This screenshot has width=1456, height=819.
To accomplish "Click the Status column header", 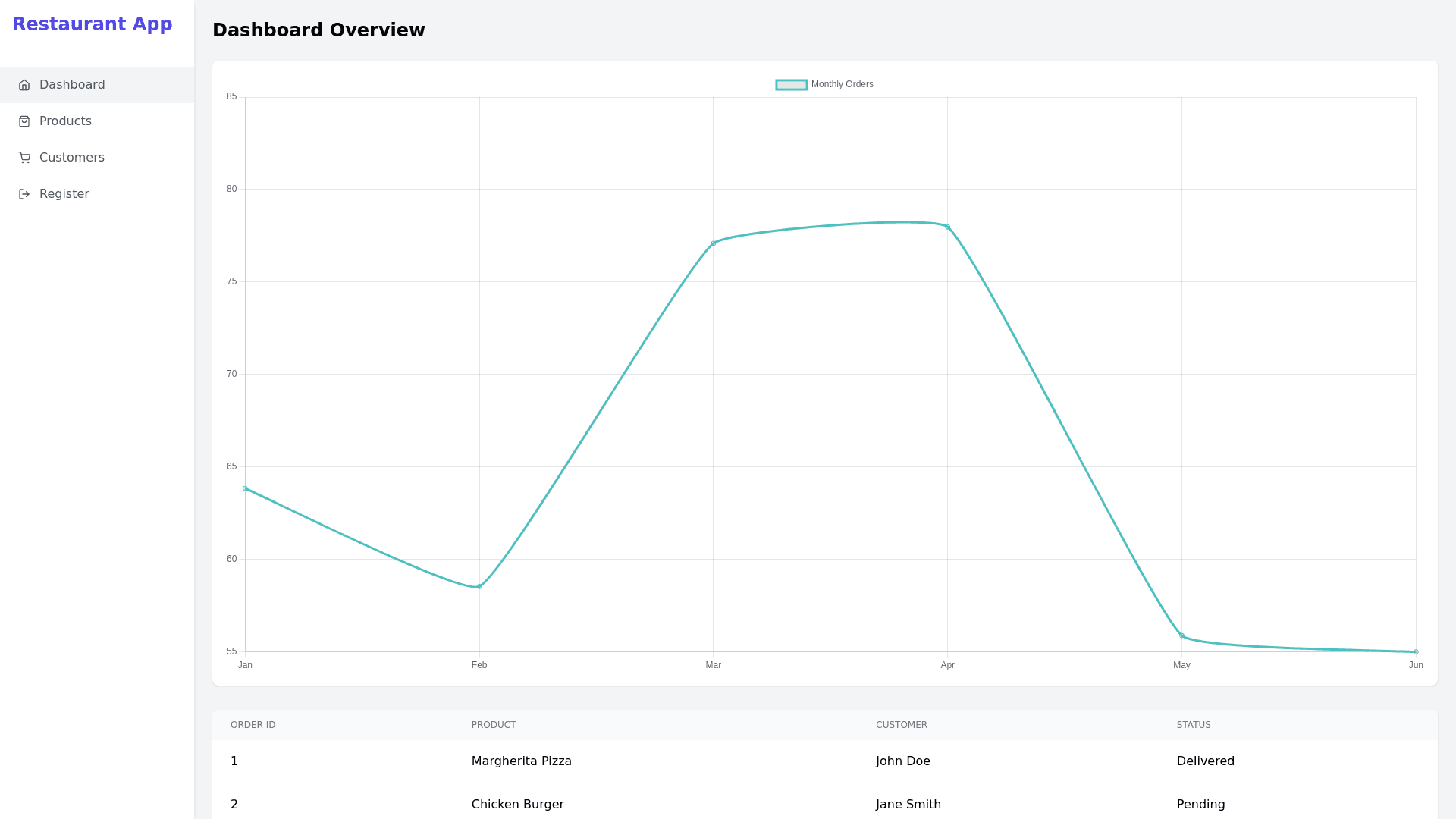I will point(1193,725).
